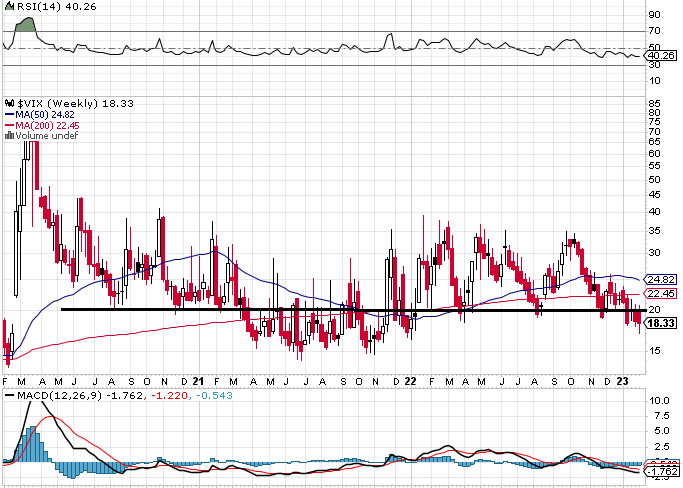Image resolution: width=683 pixels, height=488 pixels.
Task: Click the Volume bars legend icon
Action: pos(9,136)
